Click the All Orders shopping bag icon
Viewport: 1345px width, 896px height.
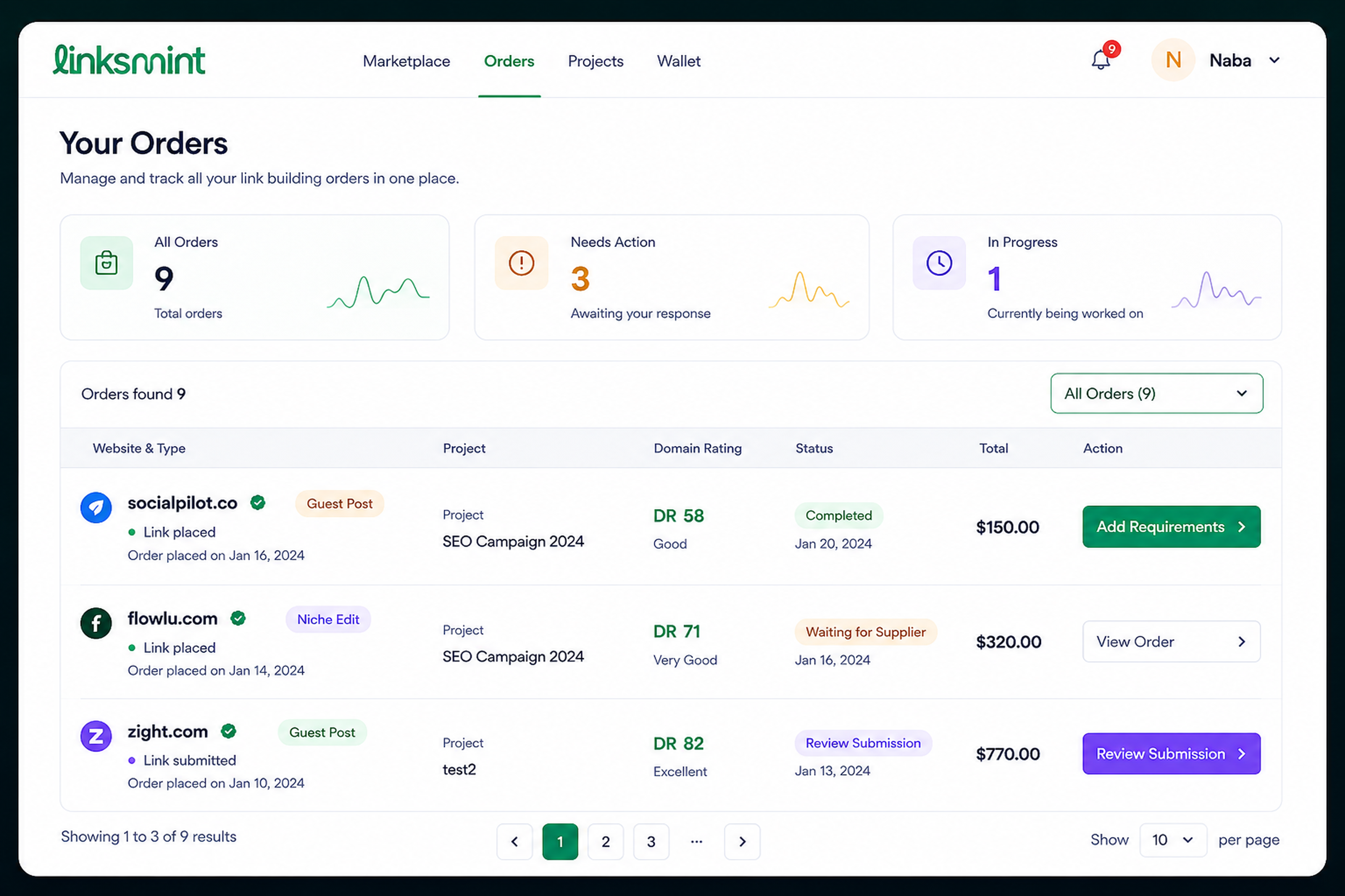tap(106, 263)
